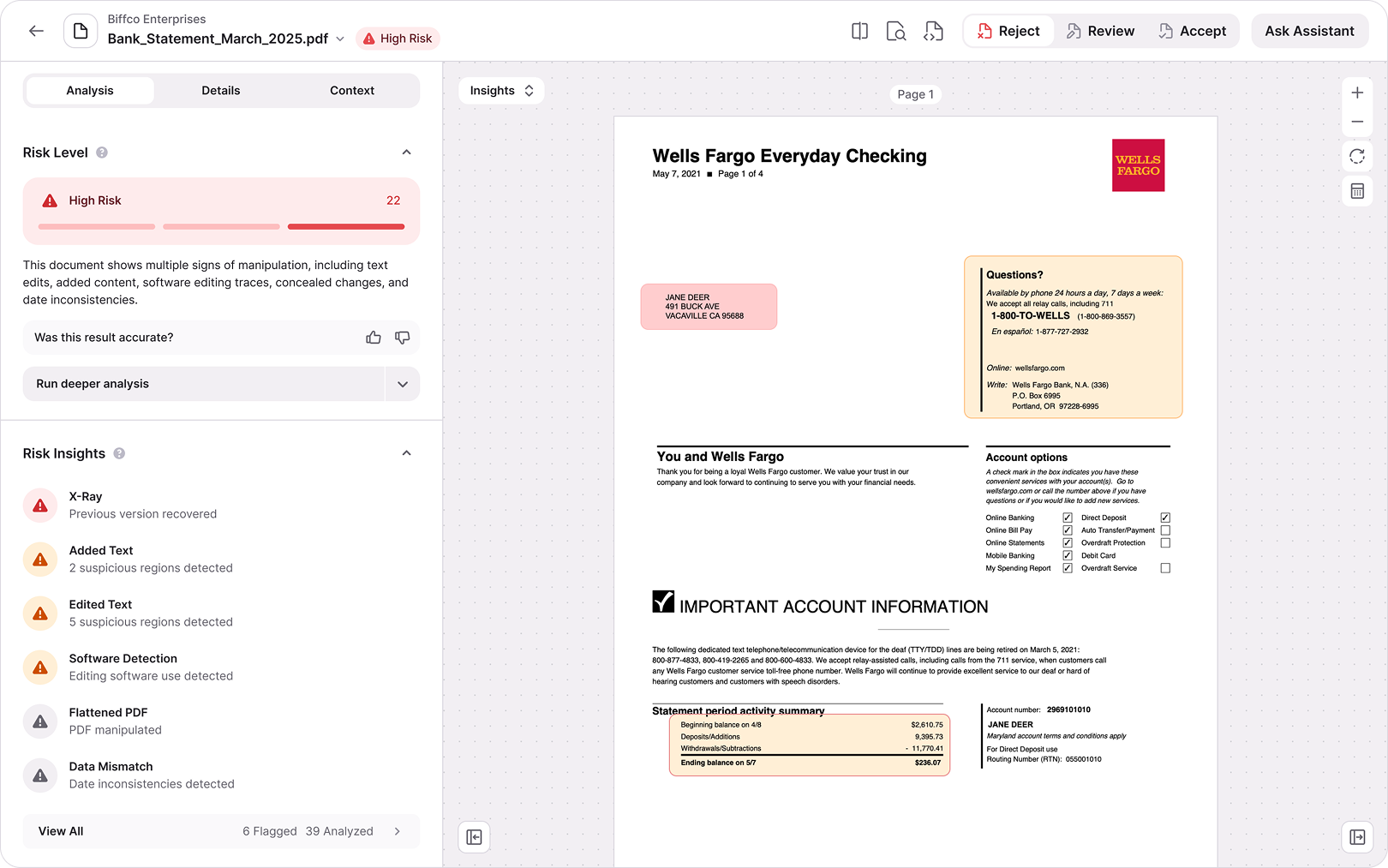Viewport: 1388px width, 868px height.
Task: Open the Data Mismatch insight row
Action: click(221, 775)
